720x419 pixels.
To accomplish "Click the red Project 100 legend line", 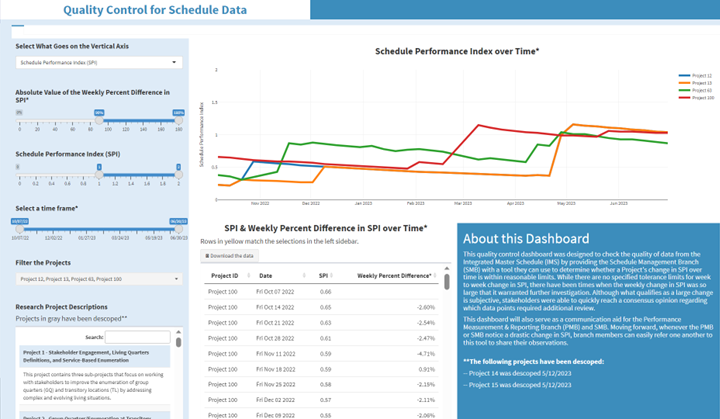I will (x=684, y=97).
